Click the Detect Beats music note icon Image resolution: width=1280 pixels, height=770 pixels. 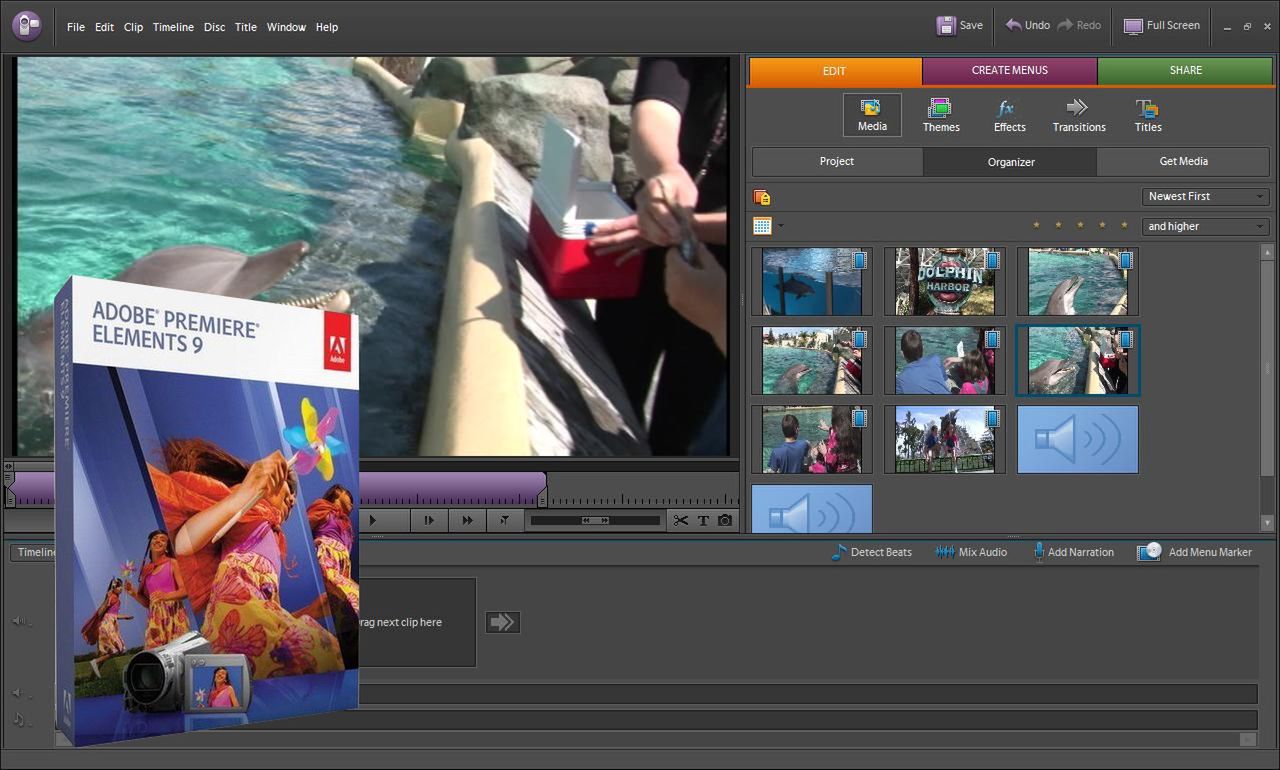tap(838, 552)
